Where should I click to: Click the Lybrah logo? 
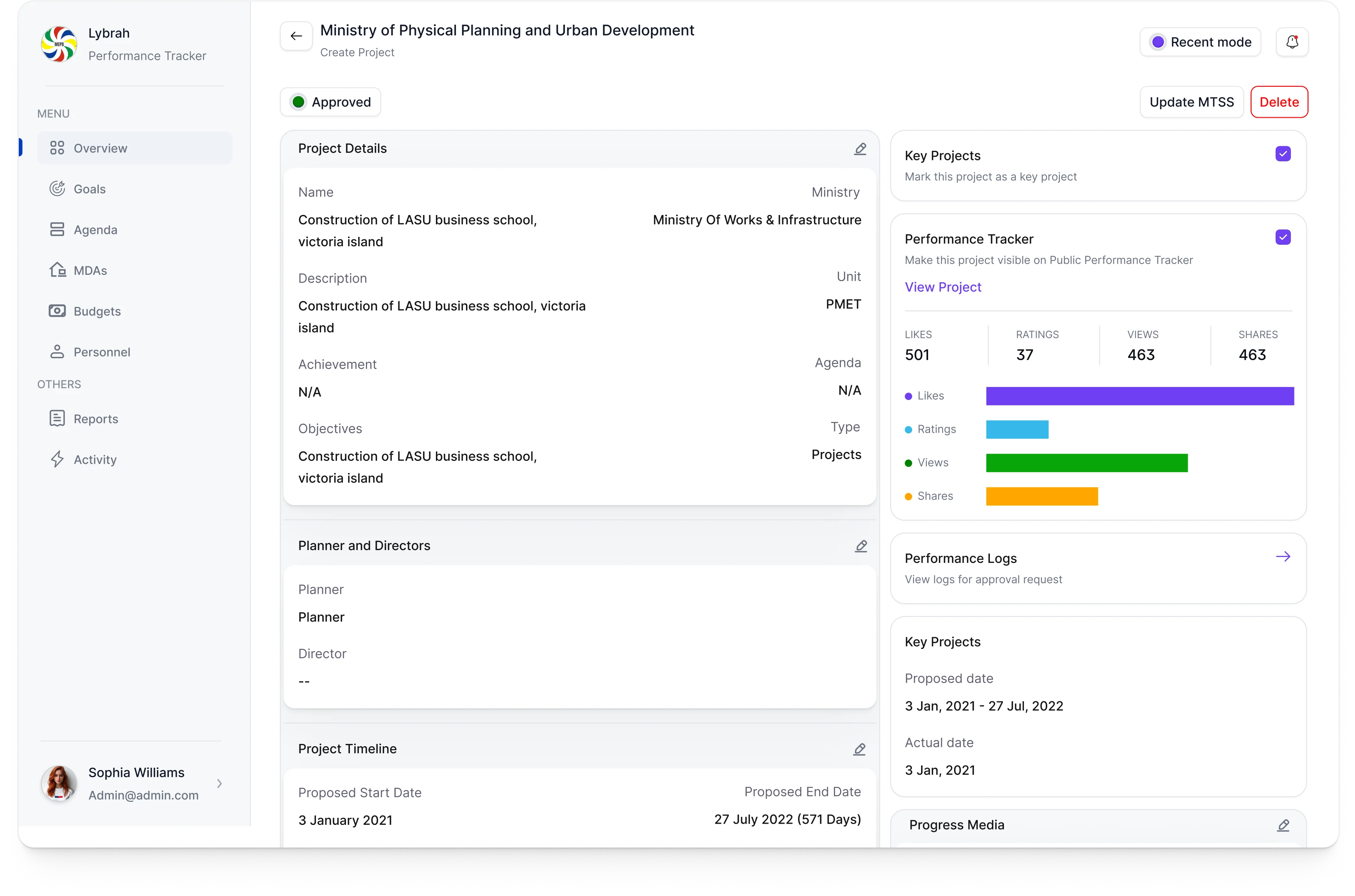pos(59,44)
